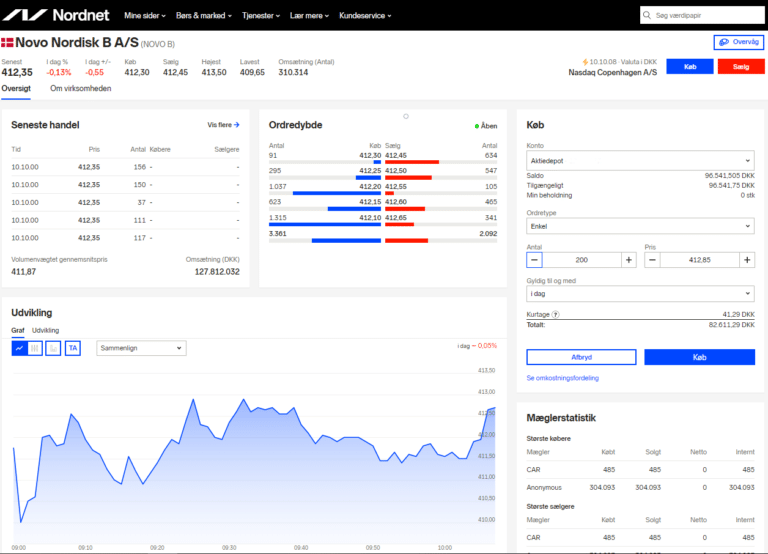Click the Overvåg watch button
Image resolution: width=768 pixels, height=554 pixels.
[x=739, y=42]
